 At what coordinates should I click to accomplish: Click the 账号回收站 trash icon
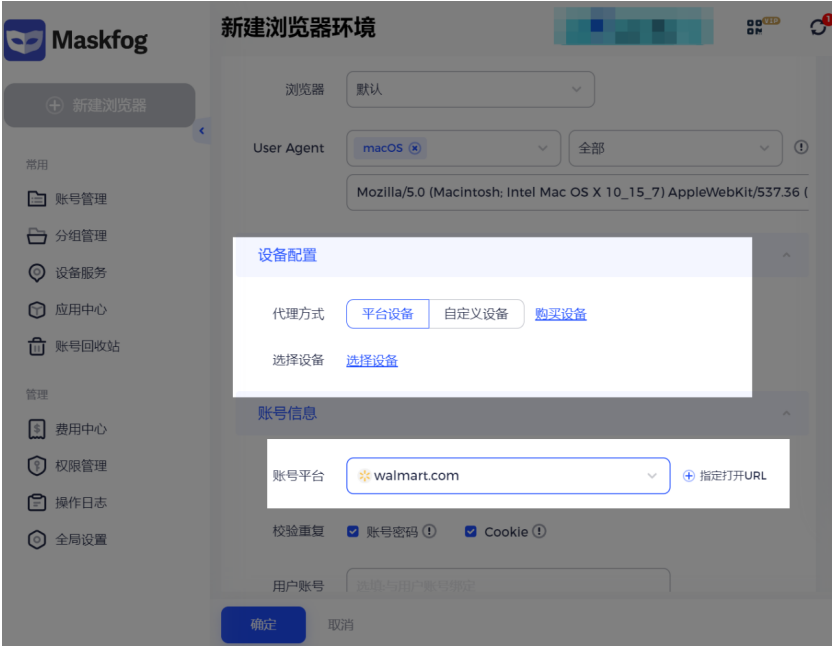pos(37,346)
